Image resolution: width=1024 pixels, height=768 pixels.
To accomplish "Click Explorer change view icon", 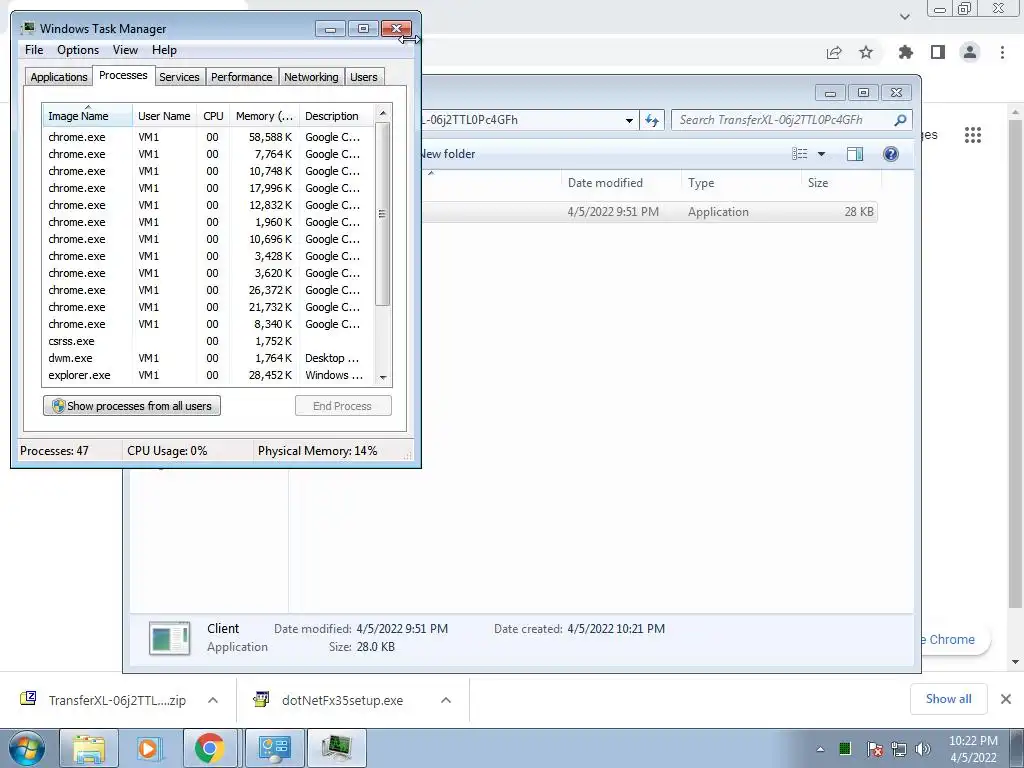I will pyautogui.click(x=800, y=154).
